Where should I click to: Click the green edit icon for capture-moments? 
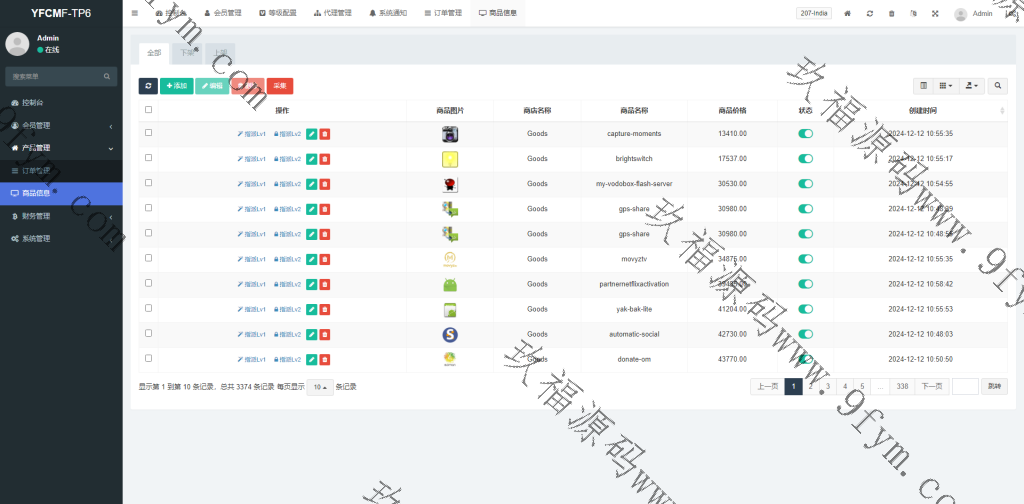(311, 133)
